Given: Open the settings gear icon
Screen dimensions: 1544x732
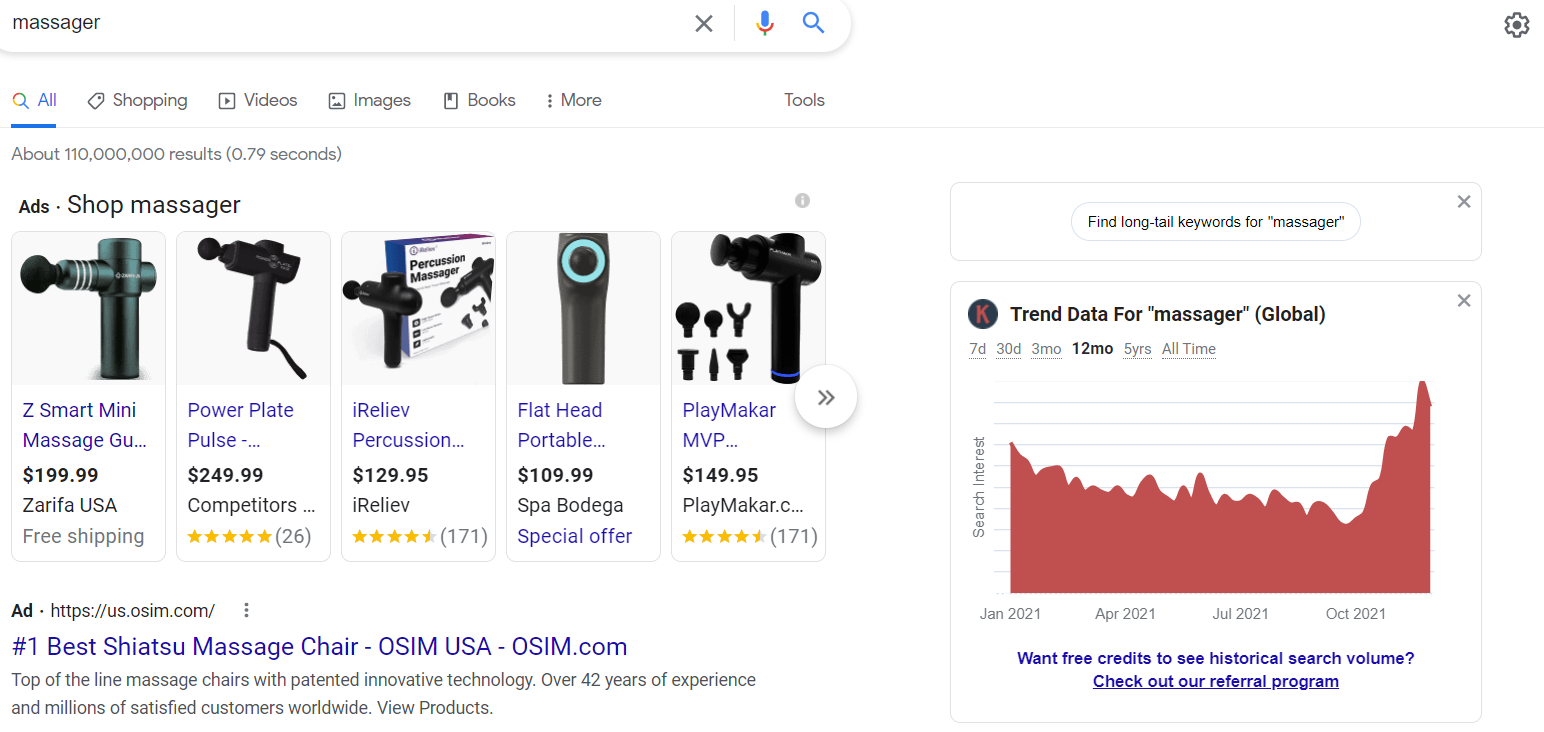Looking at the screenshot, I should click(x=1516, y=25).
